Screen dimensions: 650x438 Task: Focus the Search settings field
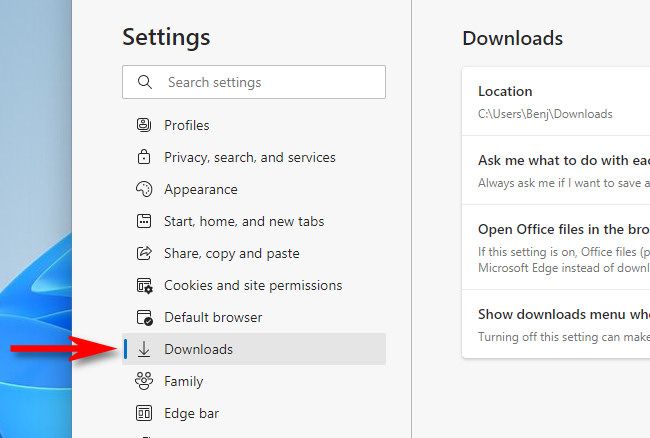[254, 82]
